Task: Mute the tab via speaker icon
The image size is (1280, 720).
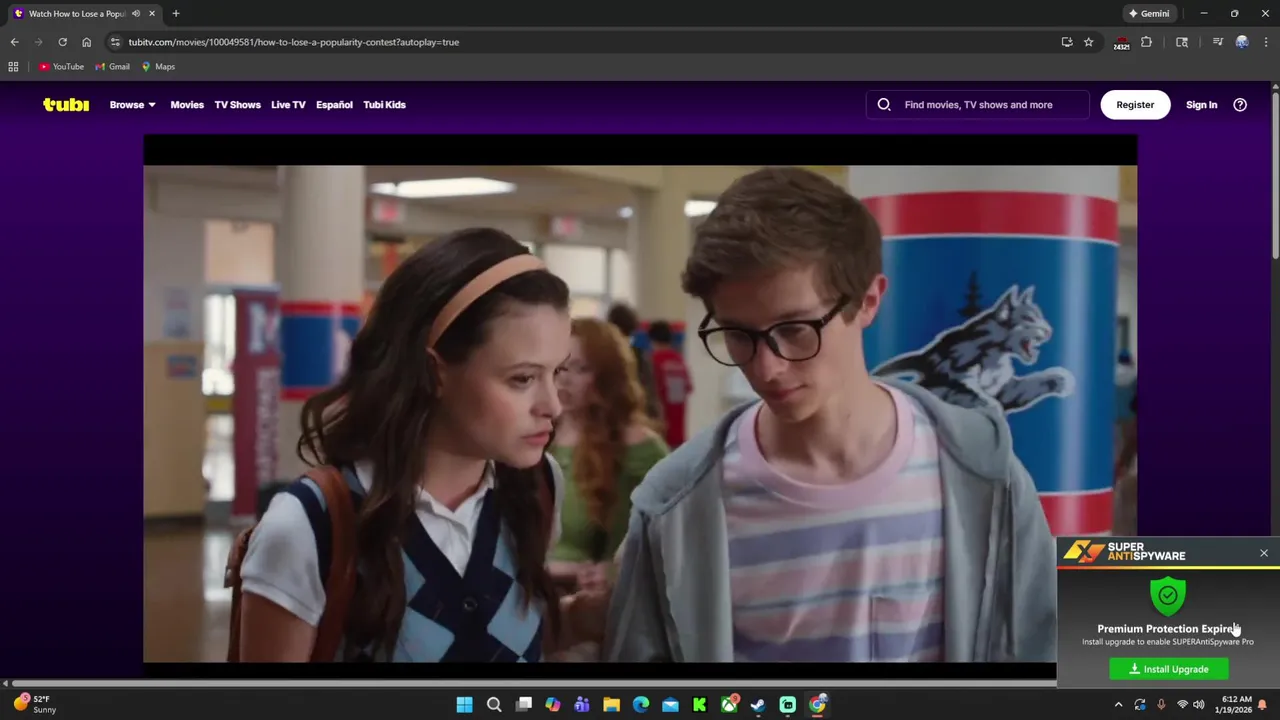Action: [x=136, y=14]
